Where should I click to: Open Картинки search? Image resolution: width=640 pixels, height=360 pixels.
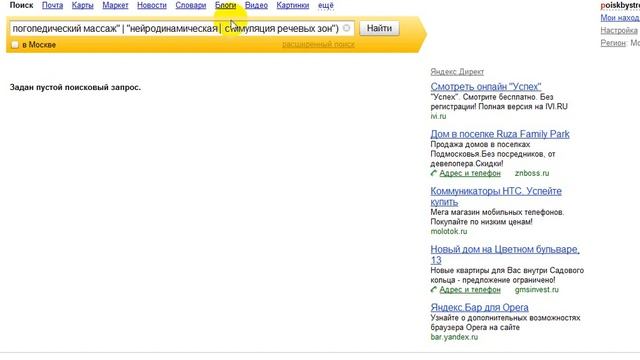293,5
